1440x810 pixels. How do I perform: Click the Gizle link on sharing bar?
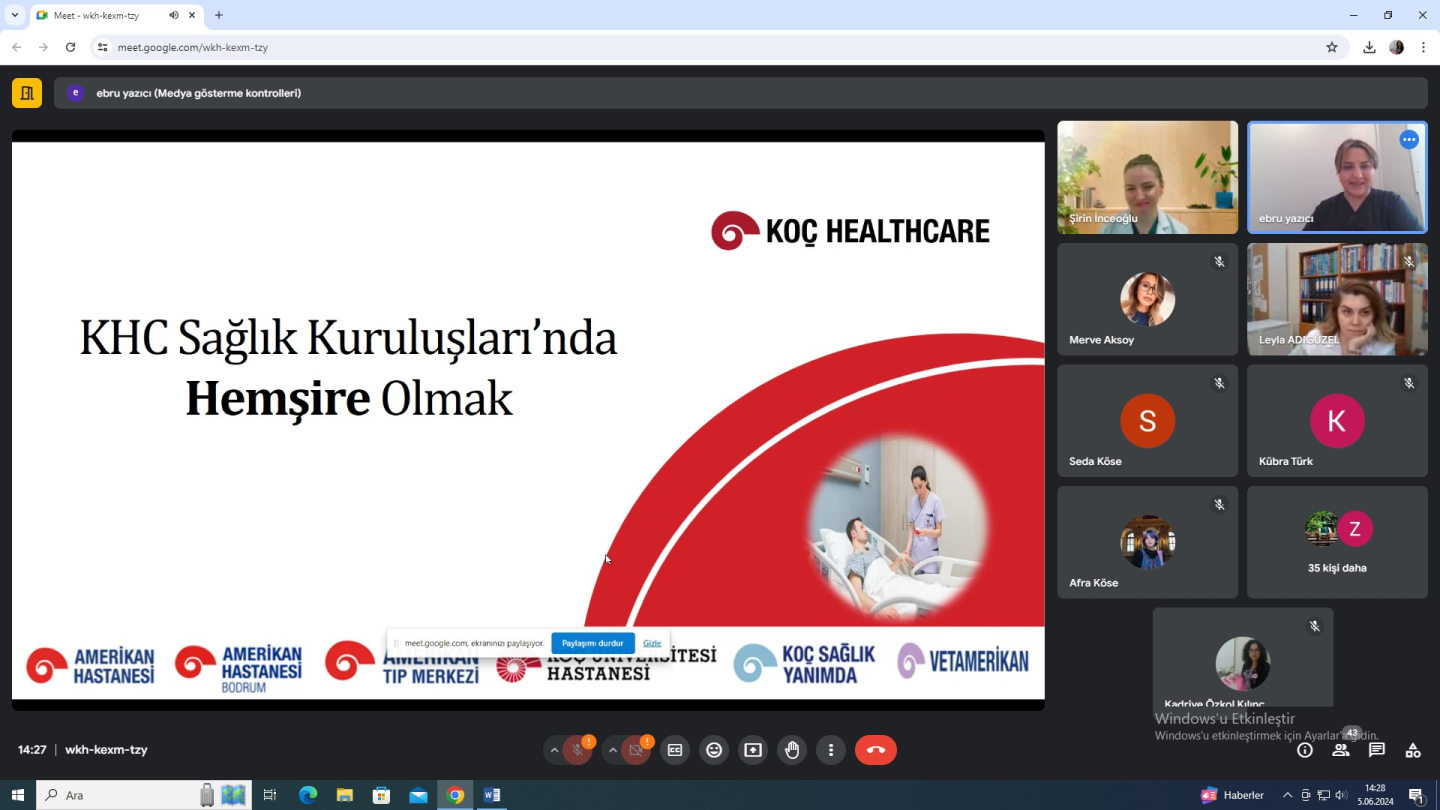point(652,643)
